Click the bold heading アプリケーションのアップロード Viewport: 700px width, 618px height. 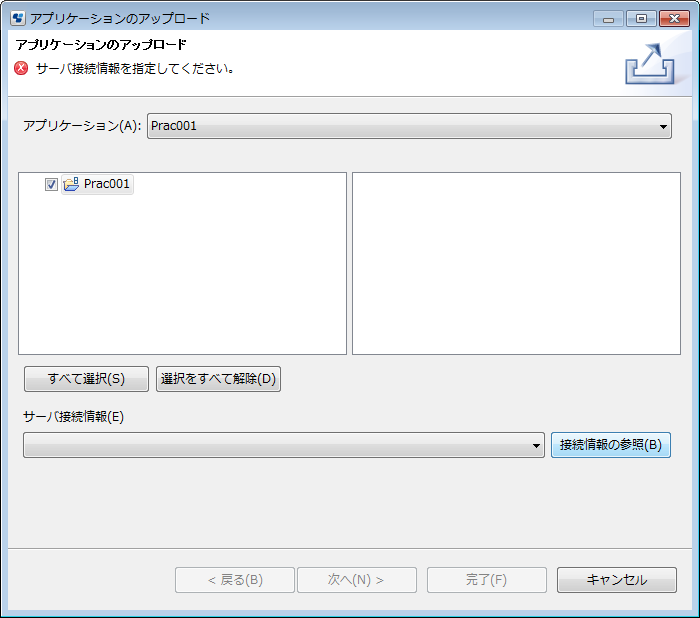101,45
